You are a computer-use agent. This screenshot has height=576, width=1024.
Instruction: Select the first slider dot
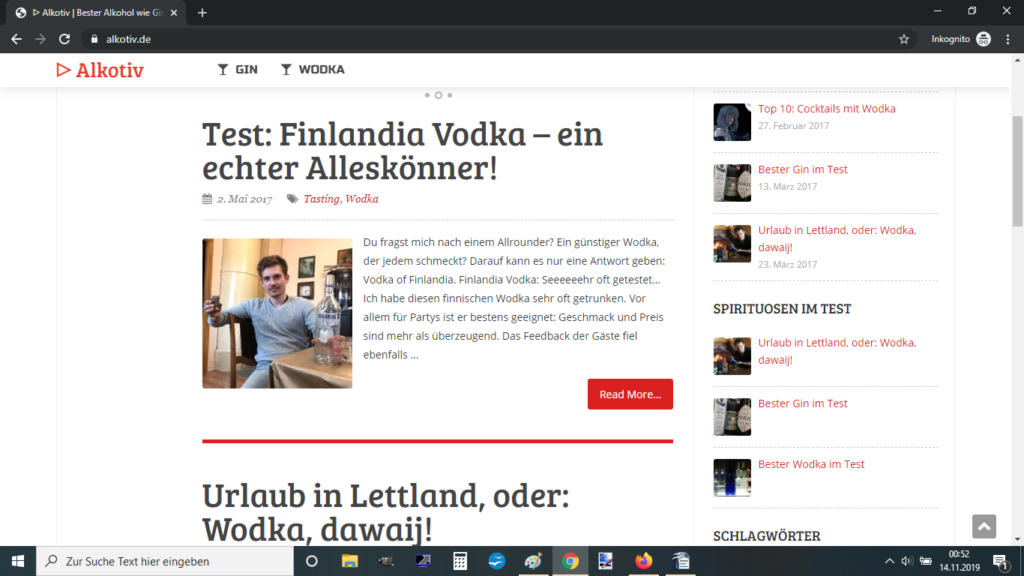coord(427,95)
